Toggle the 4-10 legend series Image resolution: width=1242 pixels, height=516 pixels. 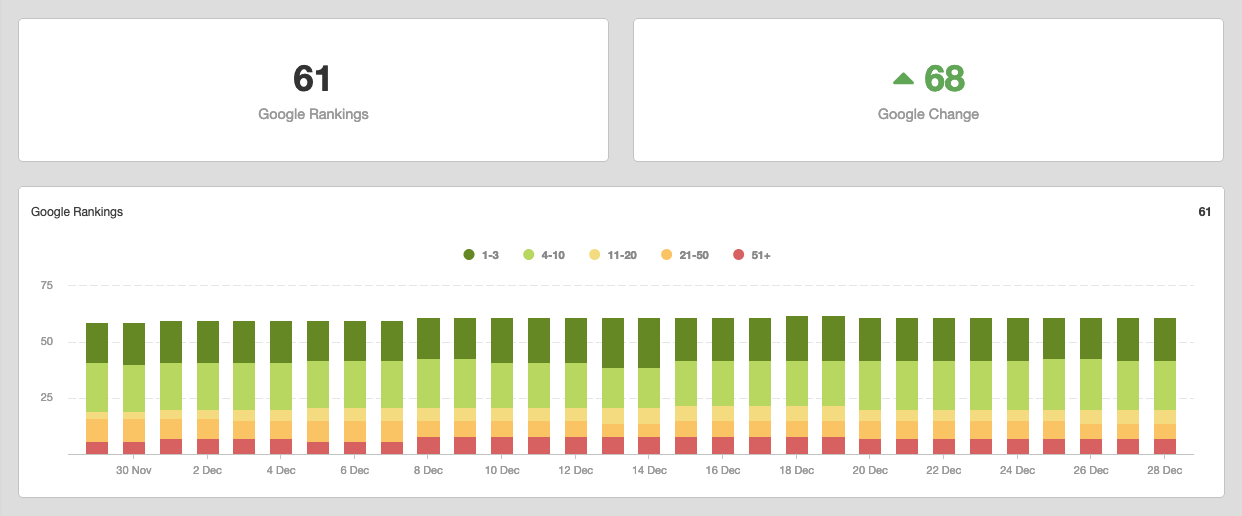(x=544, y=255)
